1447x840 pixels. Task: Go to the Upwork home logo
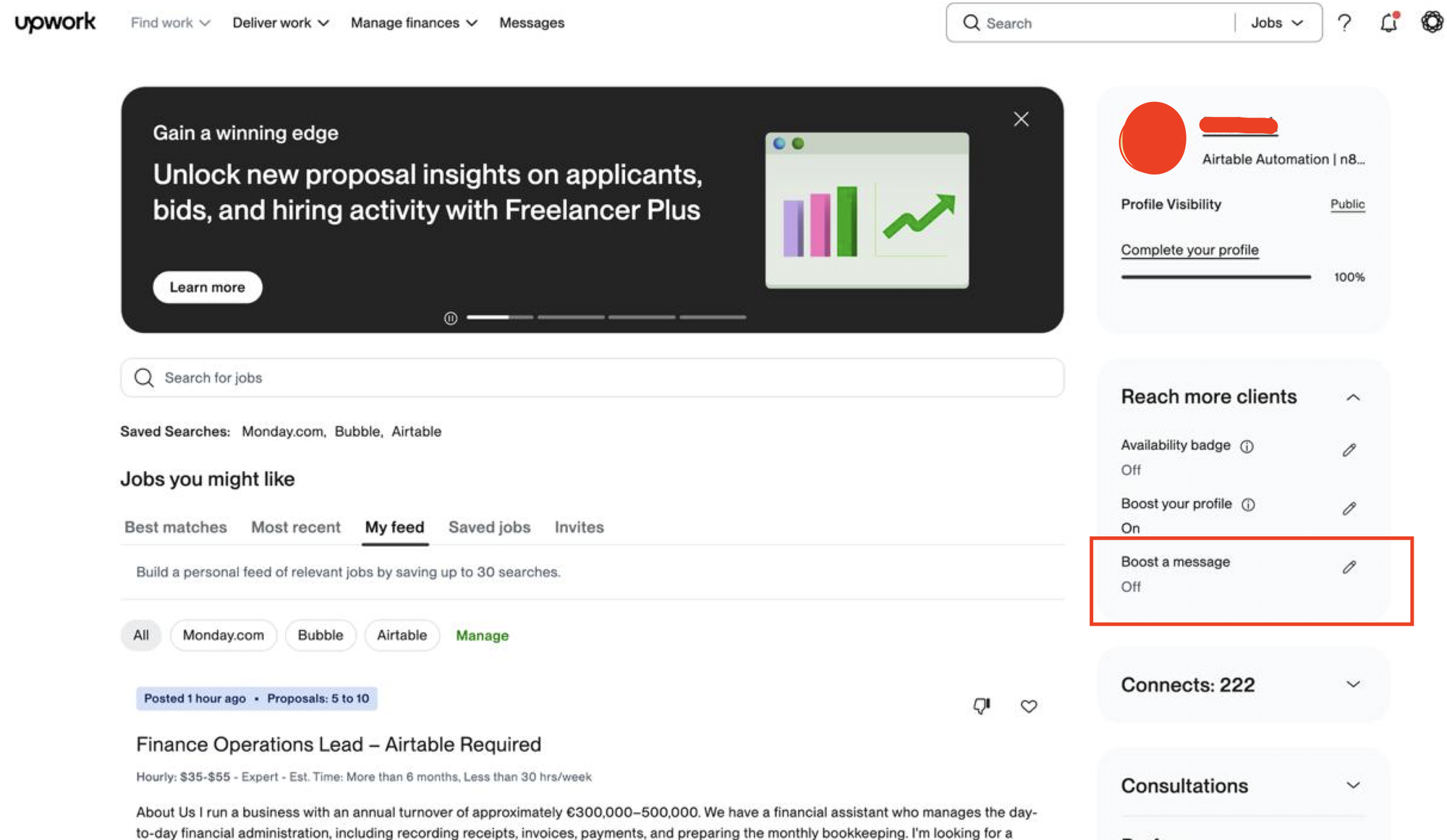click(x=55, y=22)
